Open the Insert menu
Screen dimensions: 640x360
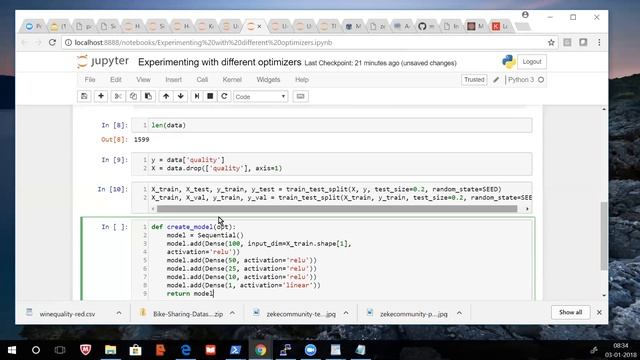coord(173,80)
